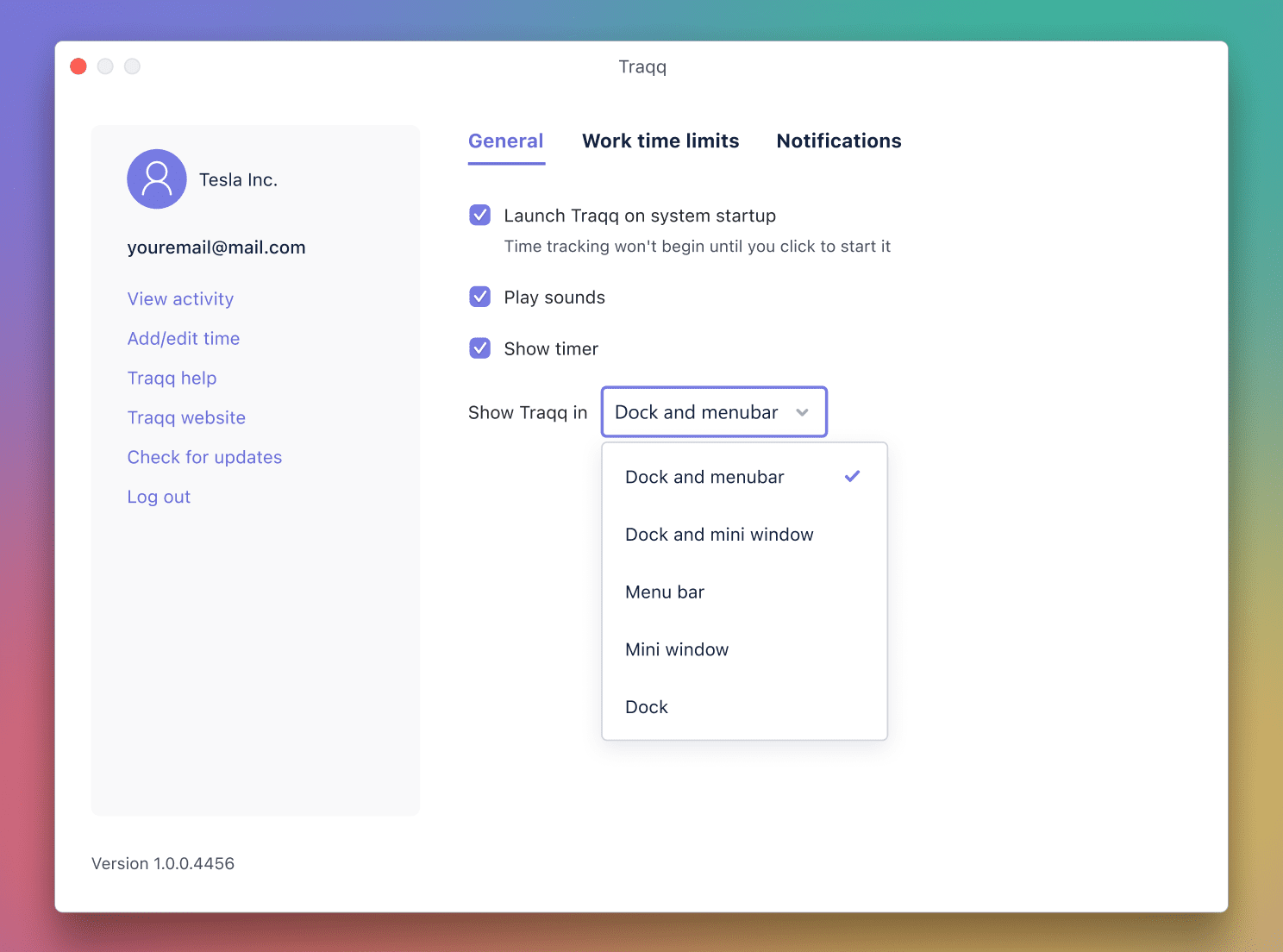Close the Traqq window with red button
The height and width of the screenshot is (952, 1283).
pos(78,66)
